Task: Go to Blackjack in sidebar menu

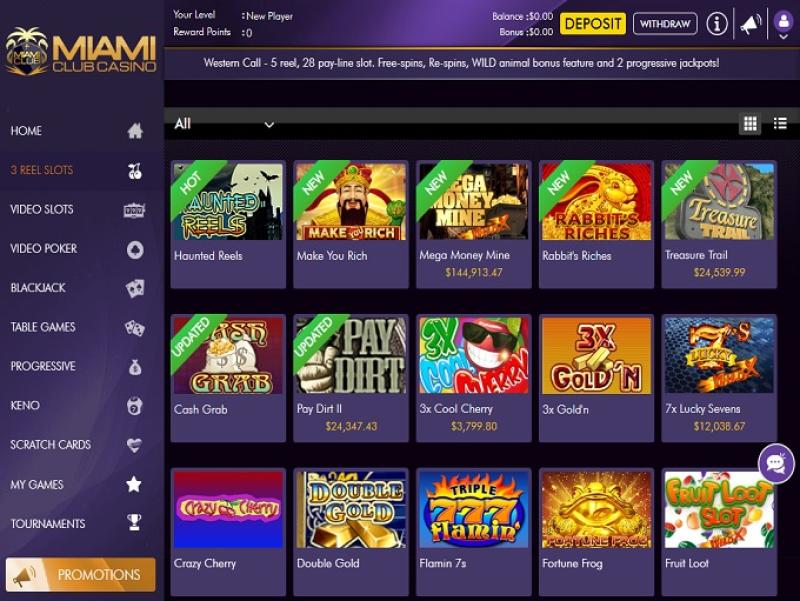Action: click(x=38, y=288)
